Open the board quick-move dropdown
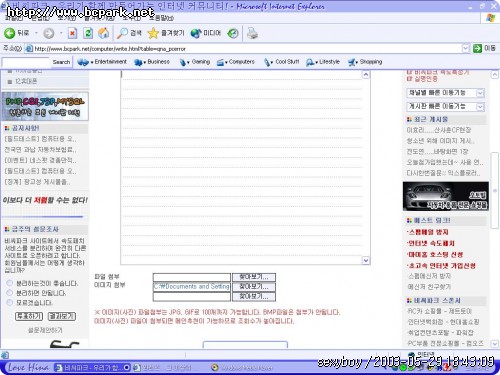The image size is (500, 375). [480, 107]
